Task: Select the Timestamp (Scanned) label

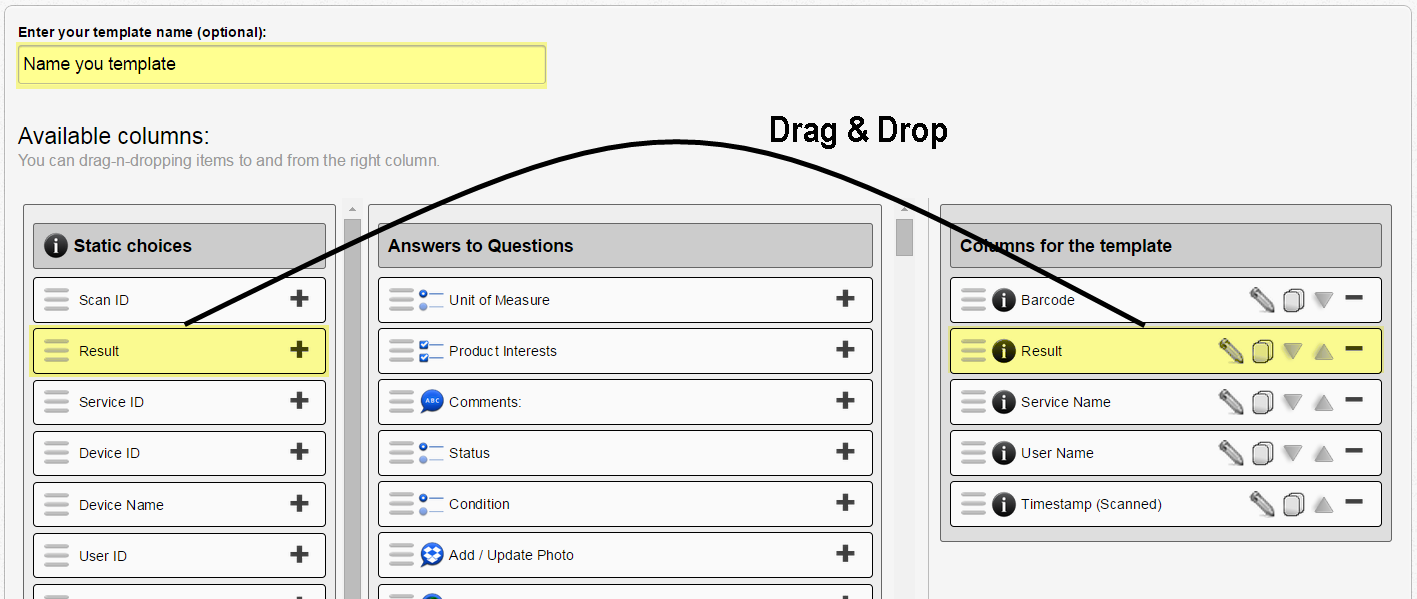Action: (1091, 504)
